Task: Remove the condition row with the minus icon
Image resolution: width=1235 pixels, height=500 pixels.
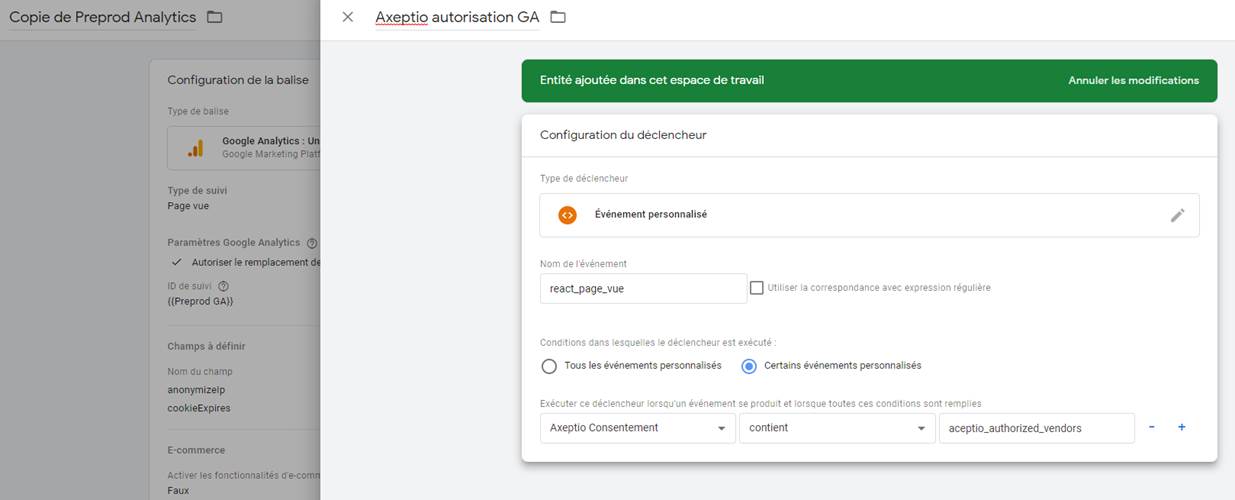Action: pyautogui.click(x=1152, y=427)
